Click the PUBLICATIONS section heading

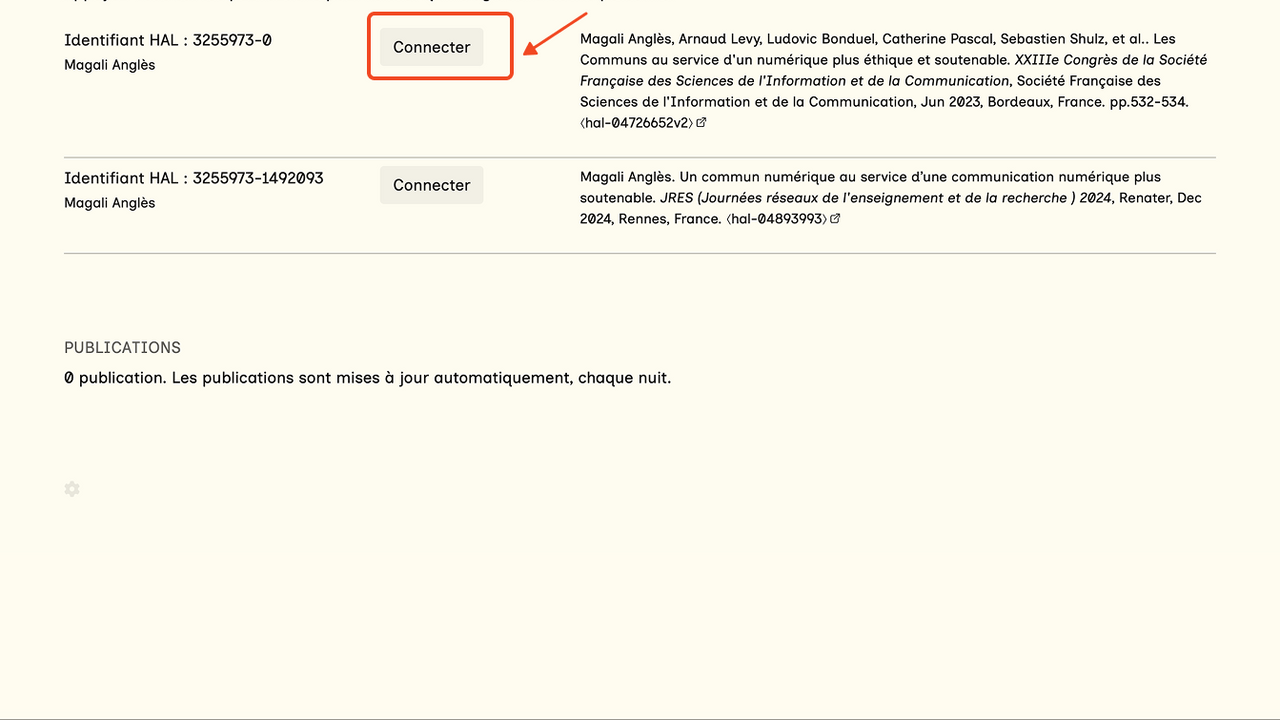[x=122, y=348]
